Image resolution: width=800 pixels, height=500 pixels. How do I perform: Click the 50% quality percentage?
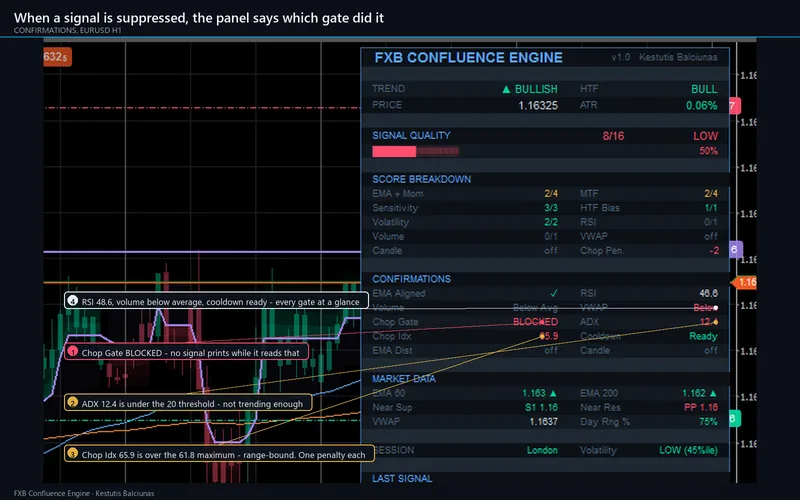708,151
